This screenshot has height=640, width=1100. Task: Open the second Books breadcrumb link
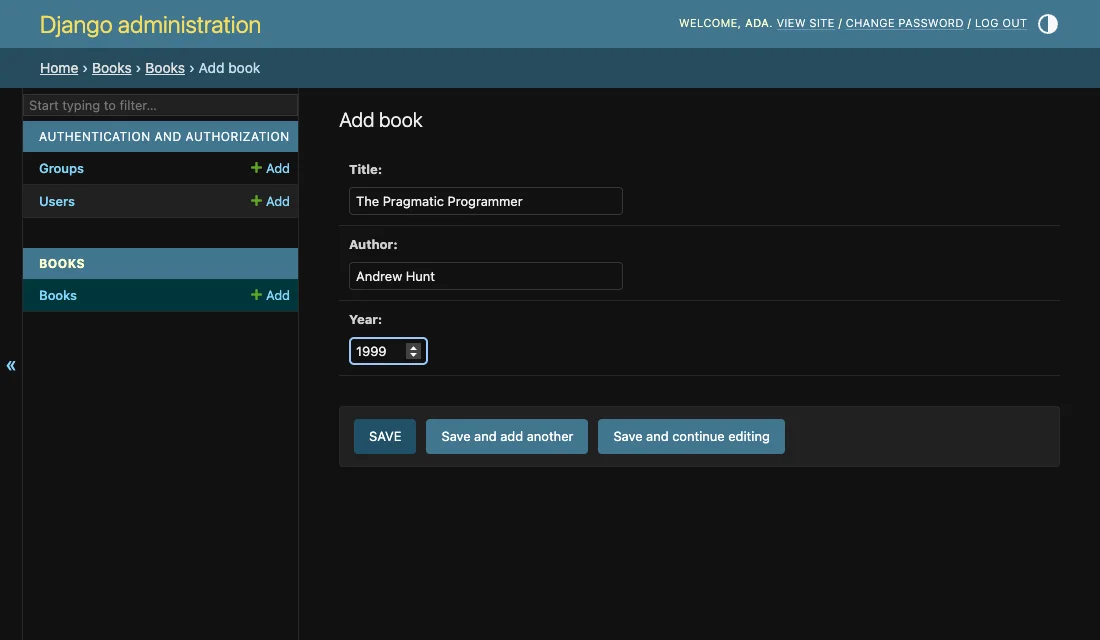(x=165, y=68)
